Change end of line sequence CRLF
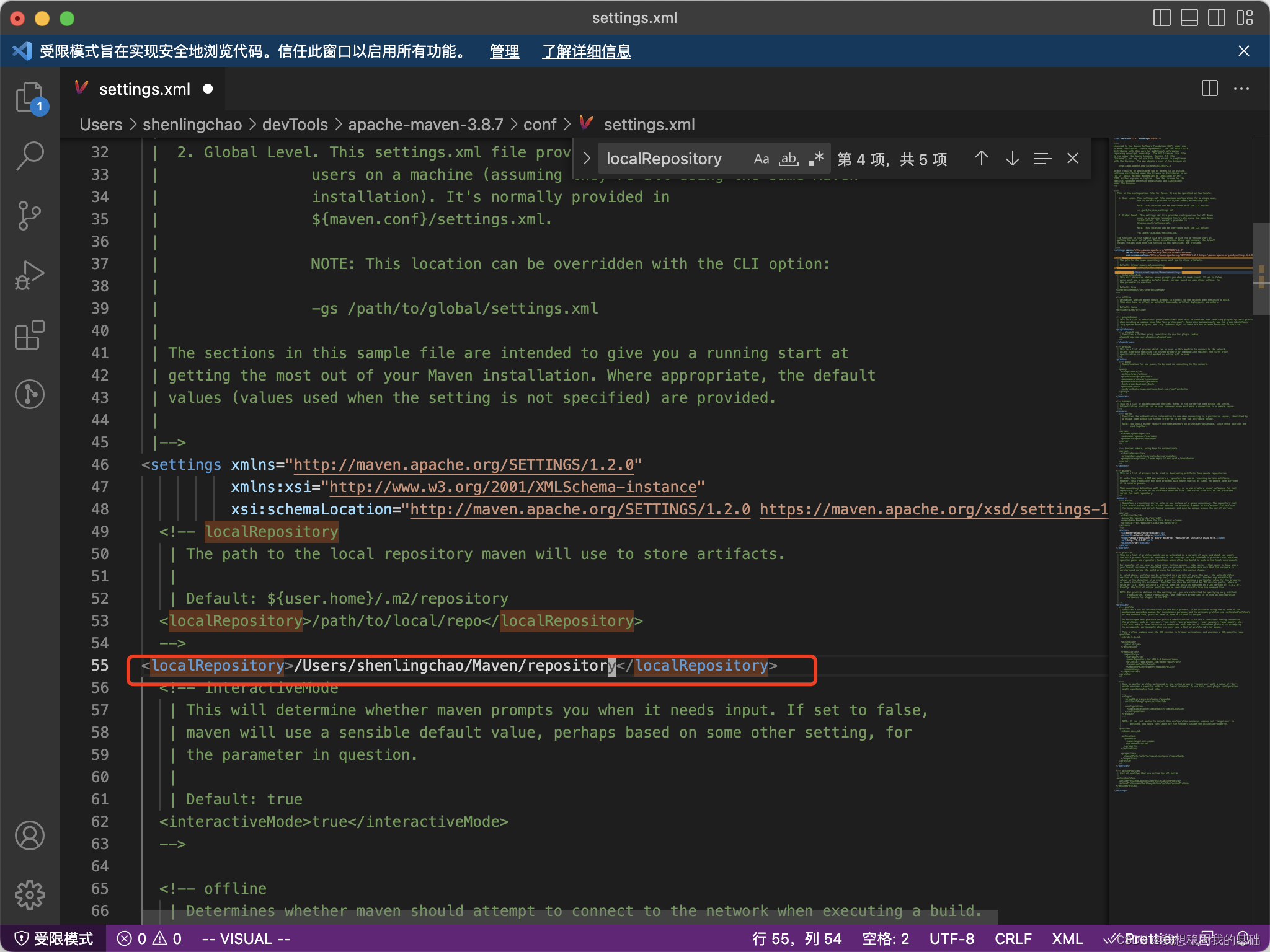This screenshot has width=1270, height=952. pos(1013,938)
